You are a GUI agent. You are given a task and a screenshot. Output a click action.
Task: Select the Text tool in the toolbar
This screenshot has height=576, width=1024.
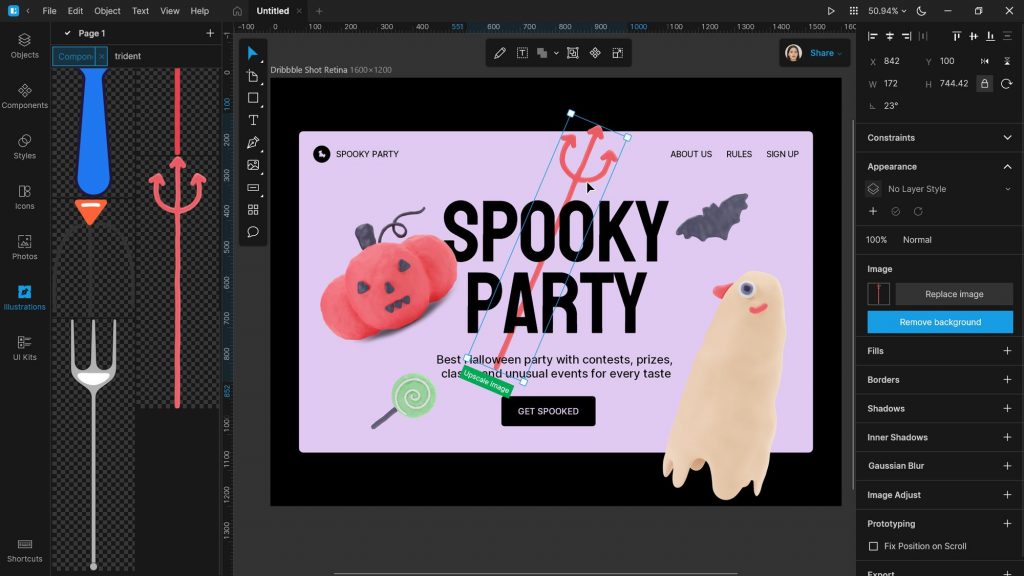tap(253, 120)
